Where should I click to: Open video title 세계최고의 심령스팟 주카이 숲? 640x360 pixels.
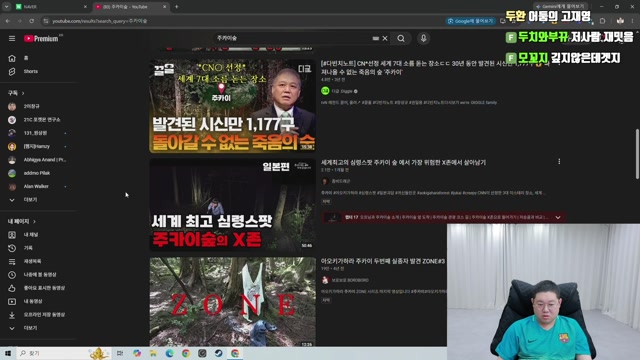(x=403, y=162)
